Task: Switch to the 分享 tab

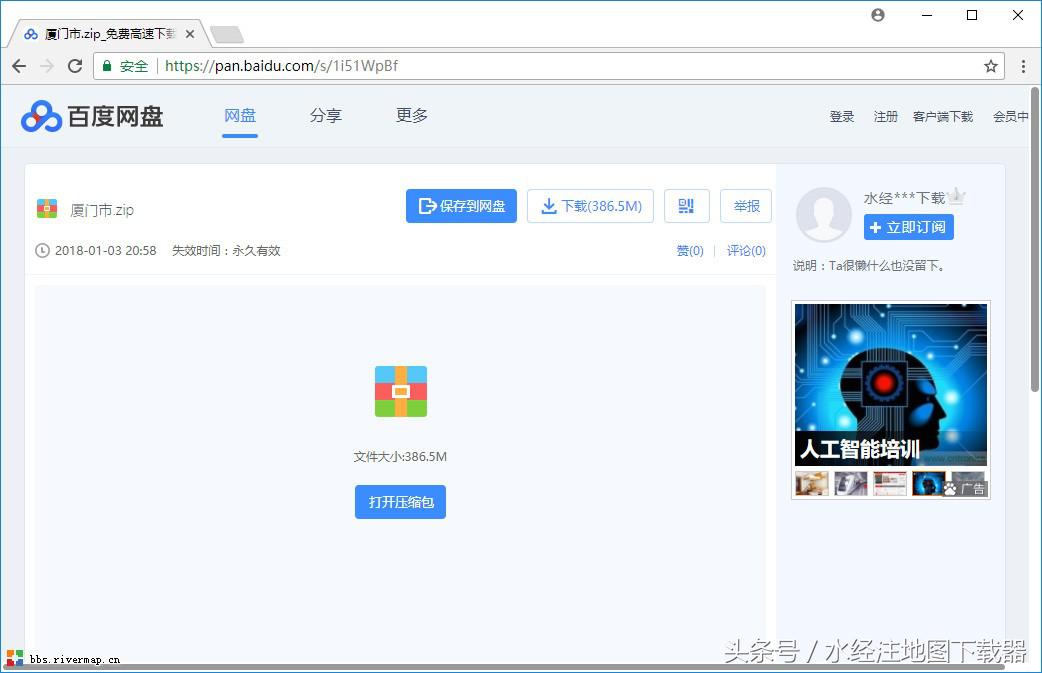Action: [x=325, y=116]
